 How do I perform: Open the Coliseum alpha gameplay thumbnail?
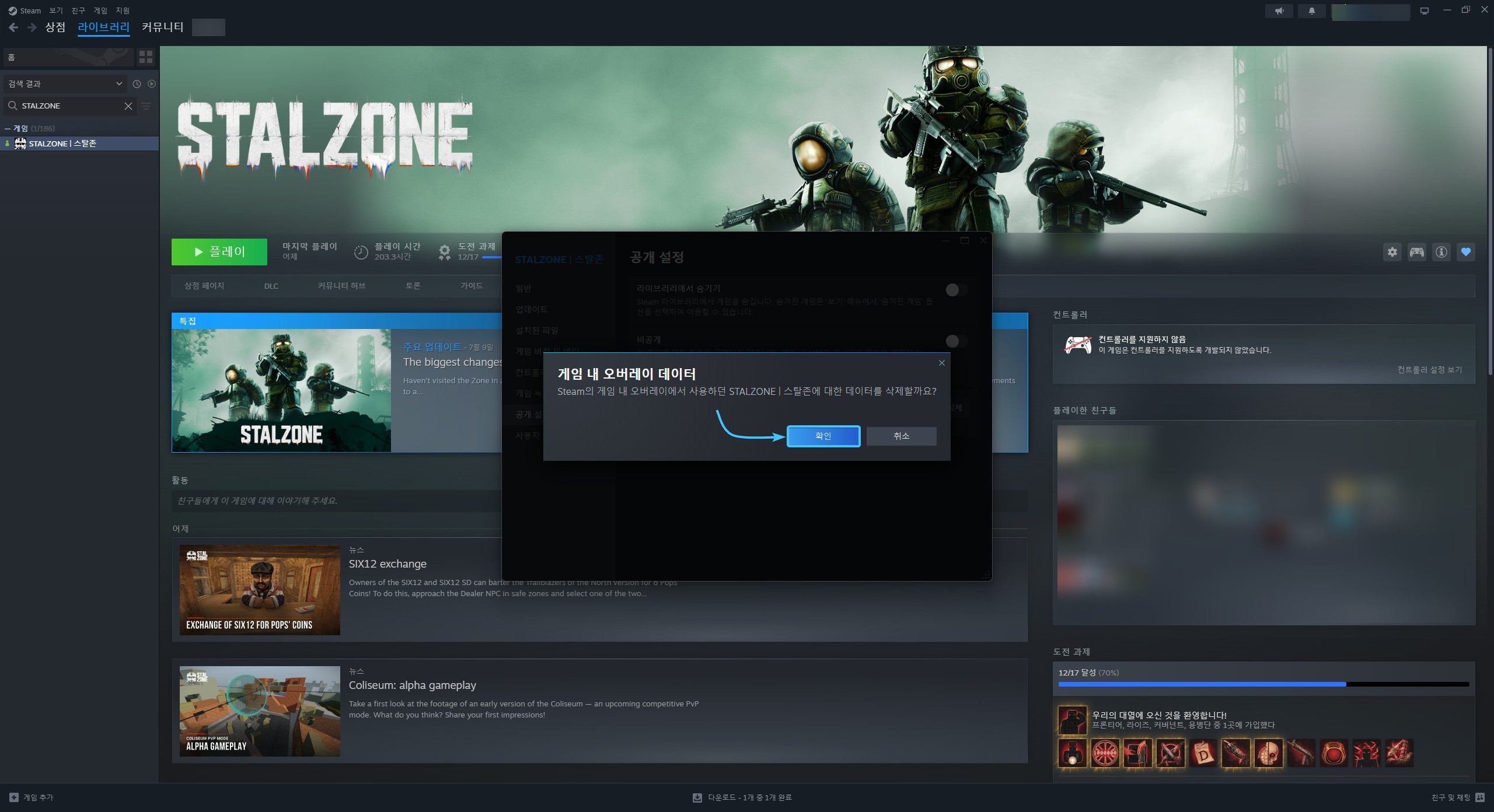click(260, 712)
